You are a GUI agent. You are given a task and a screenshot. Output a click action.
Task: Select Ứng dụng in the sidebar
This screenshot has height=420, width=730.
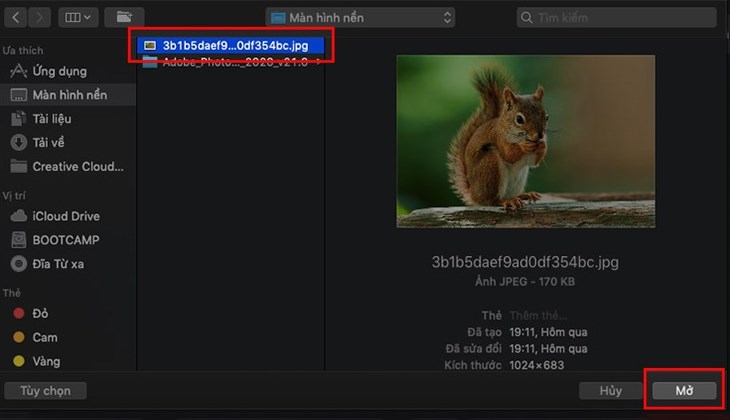60,71
